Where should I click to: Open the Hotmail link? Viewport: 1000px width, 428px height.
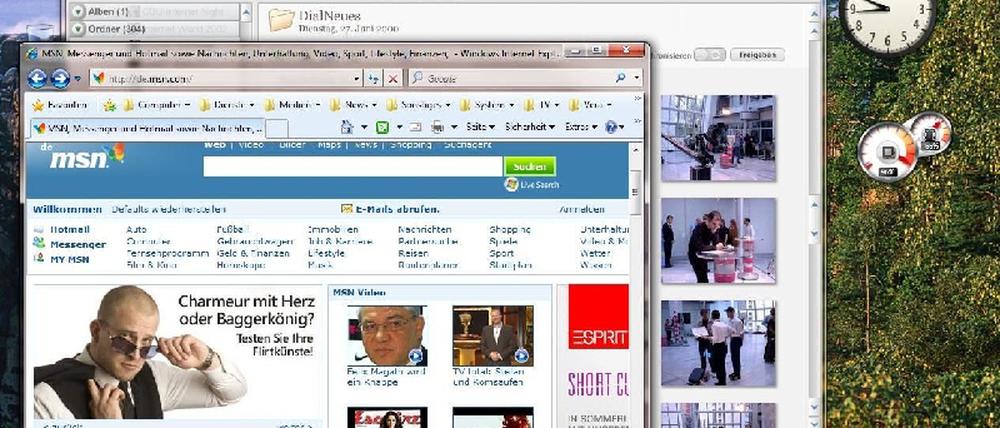[70, 229]
